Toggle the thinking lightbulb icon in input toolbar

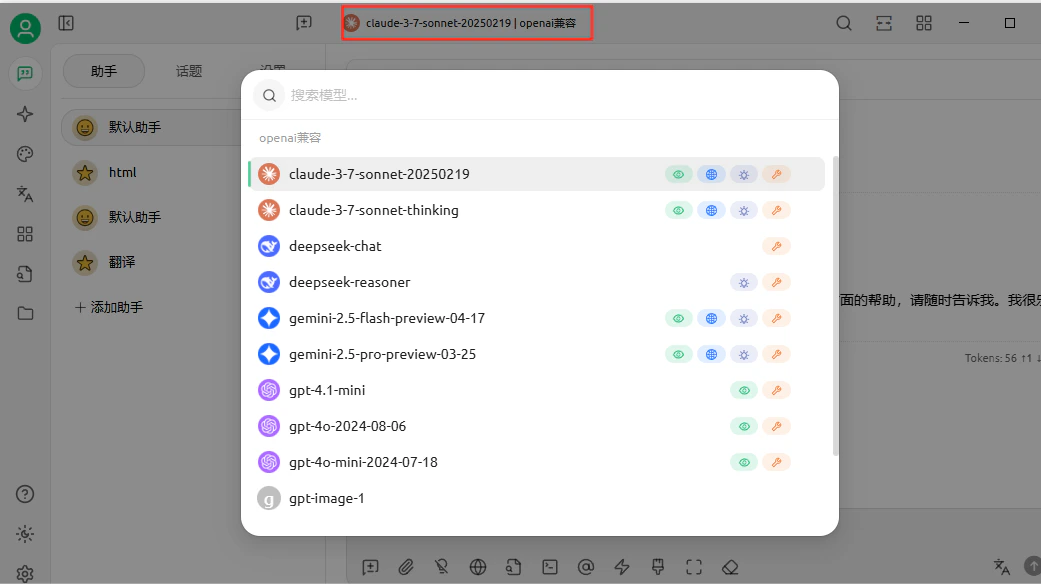point(441,567)
